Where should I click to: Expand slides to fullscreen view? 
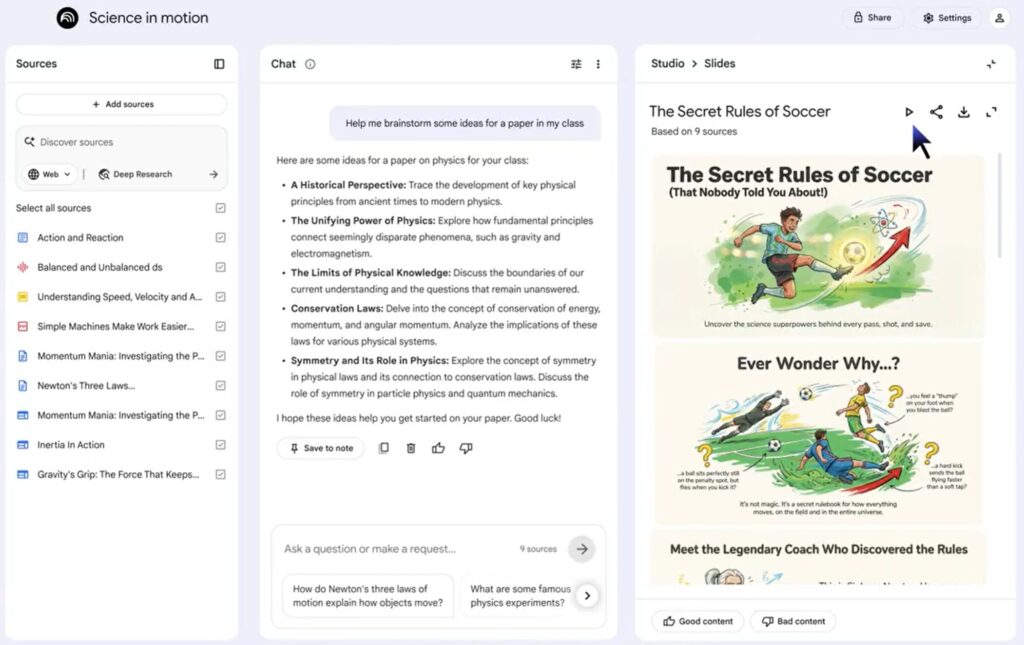(x=991, y=112)
